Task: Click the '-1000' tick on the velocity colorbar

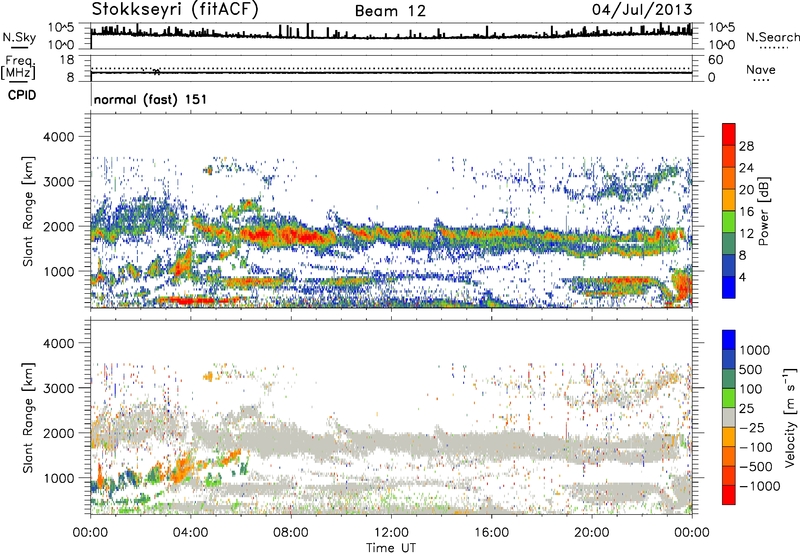Action: coord(760,486)
